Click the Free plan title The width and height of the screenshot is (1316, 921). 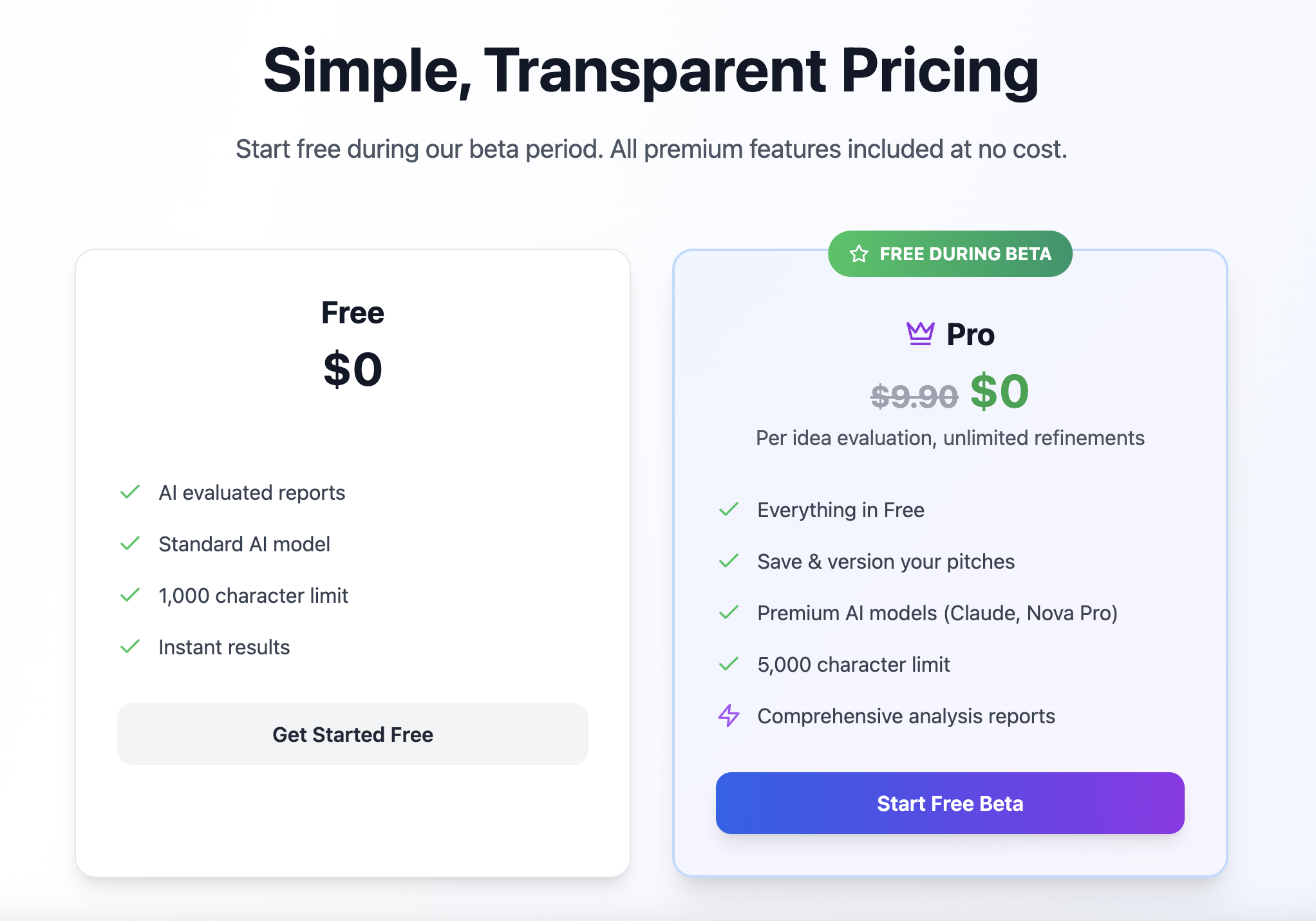coord(353,313)
